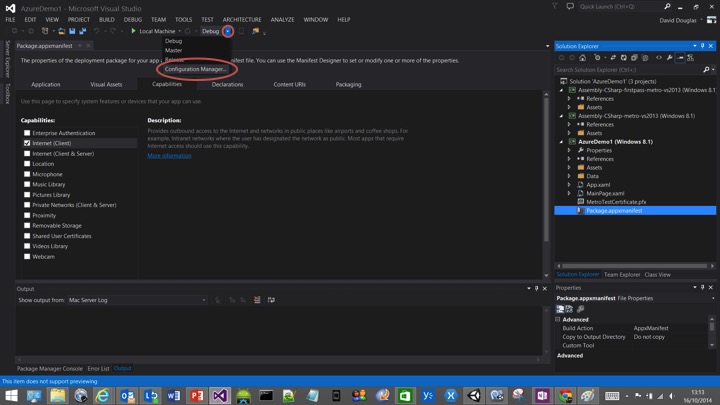Screen dimensions: 720x405
Task: Click the Open File folder icon
Action: click(x=61, y=31)
